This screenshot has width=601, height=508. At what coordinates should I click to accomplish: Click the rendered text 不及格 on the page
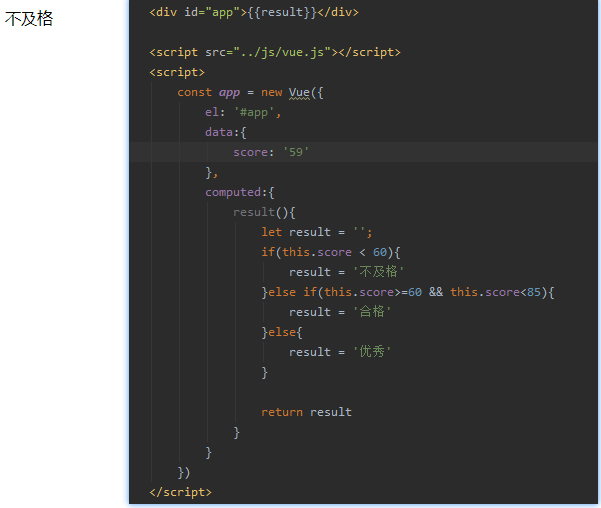[x=29, y=18]
